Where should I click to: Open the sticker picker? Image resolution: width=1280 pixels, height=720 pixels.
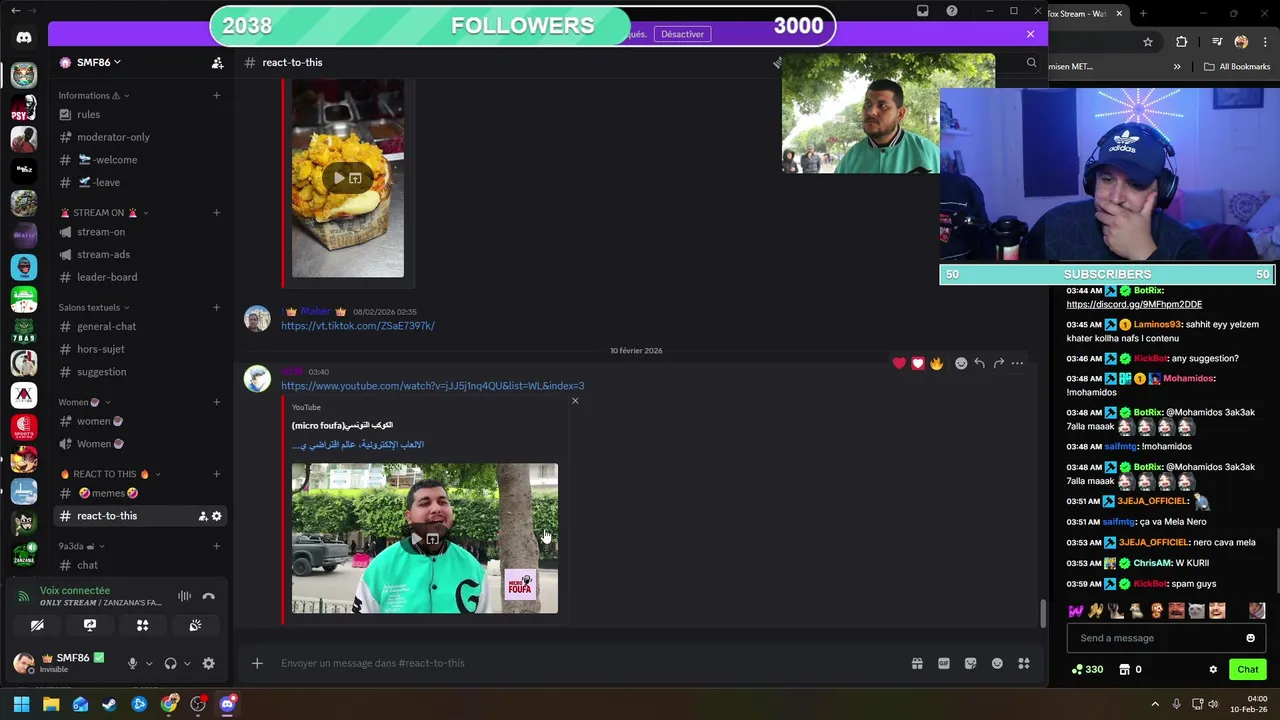pyautogui.click(x=970, y=663)
